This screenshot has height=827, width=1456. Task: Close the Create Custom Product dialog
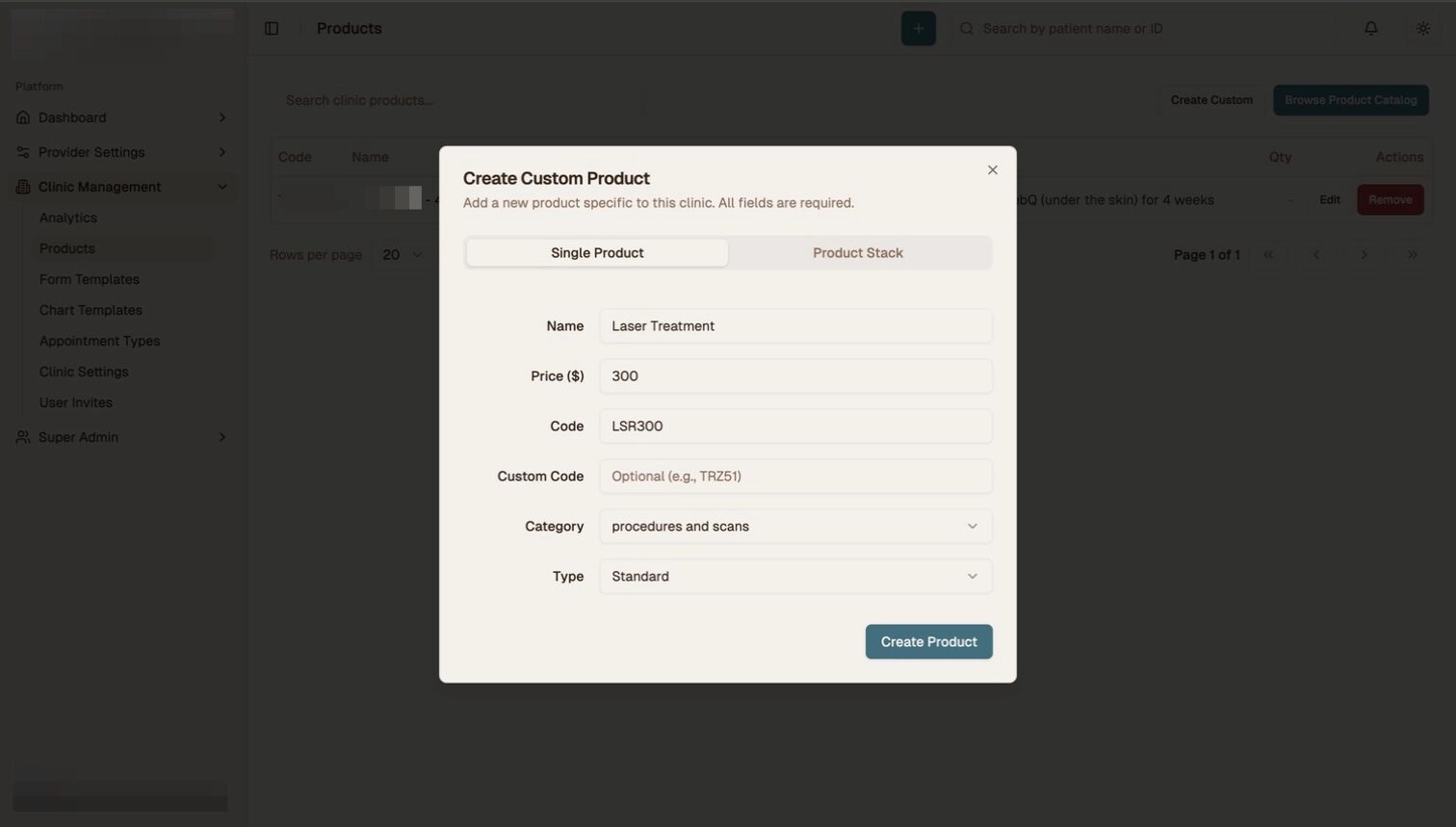click(992, 169)
